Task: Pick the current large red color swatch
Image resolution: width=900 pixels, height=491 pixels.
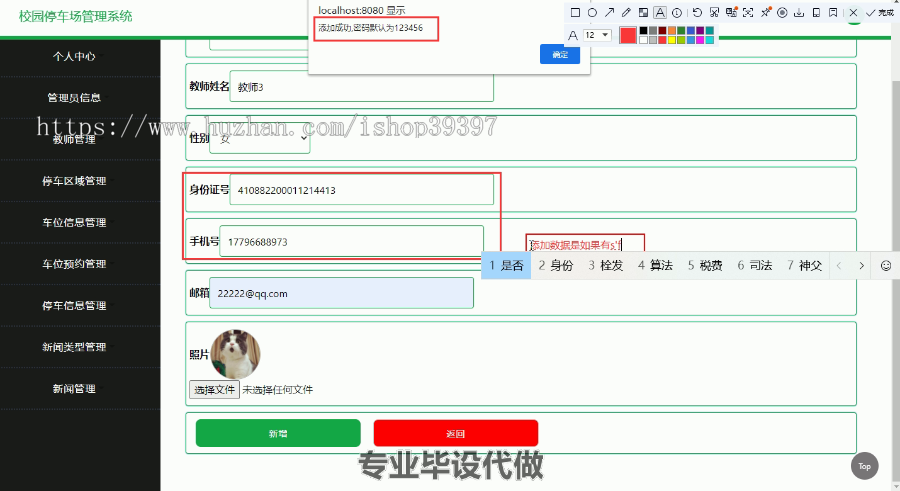Action: click(x=628, y=35)
